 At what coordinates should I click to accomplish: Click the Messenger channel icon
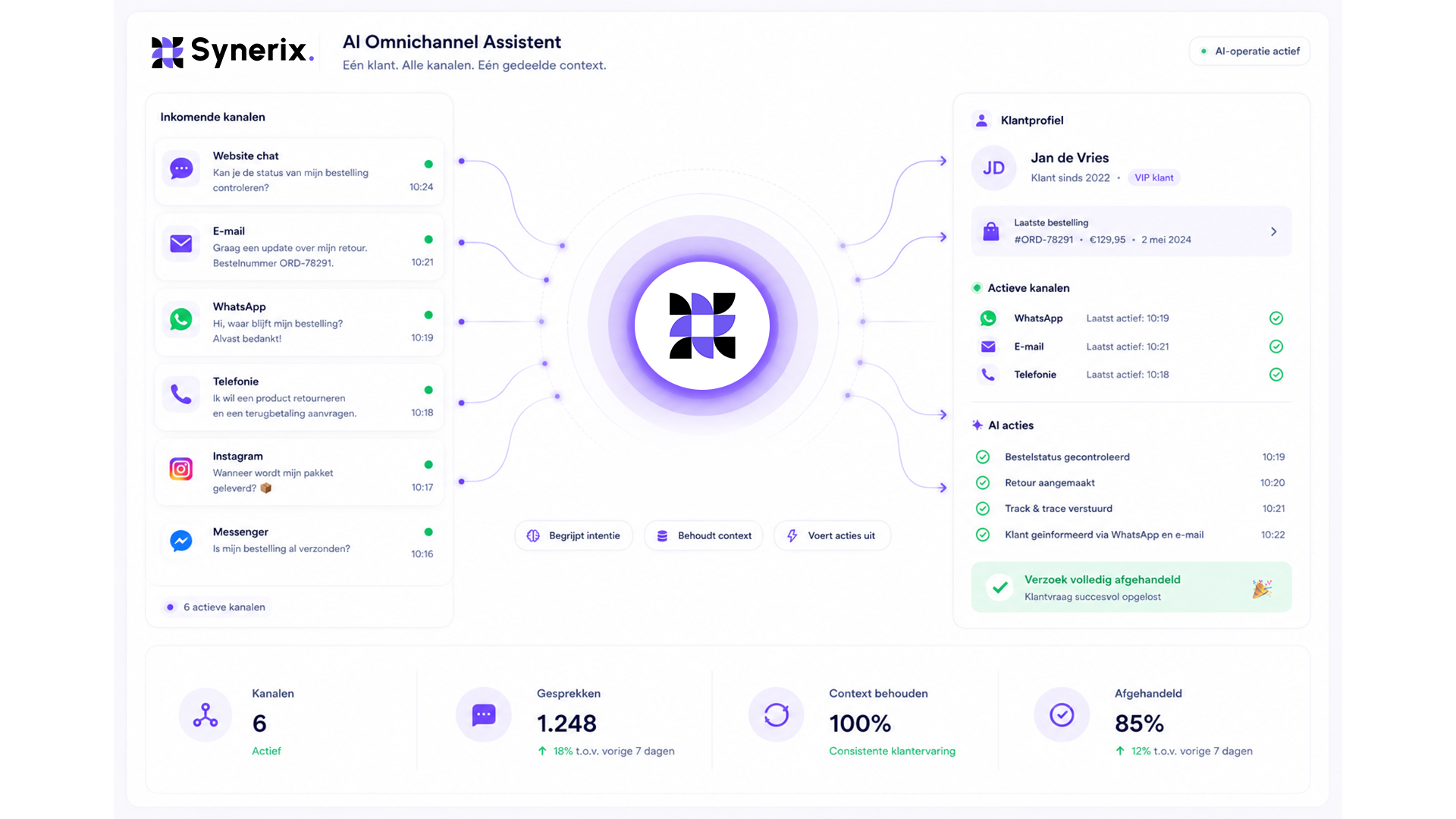click(x=181, y=541)
